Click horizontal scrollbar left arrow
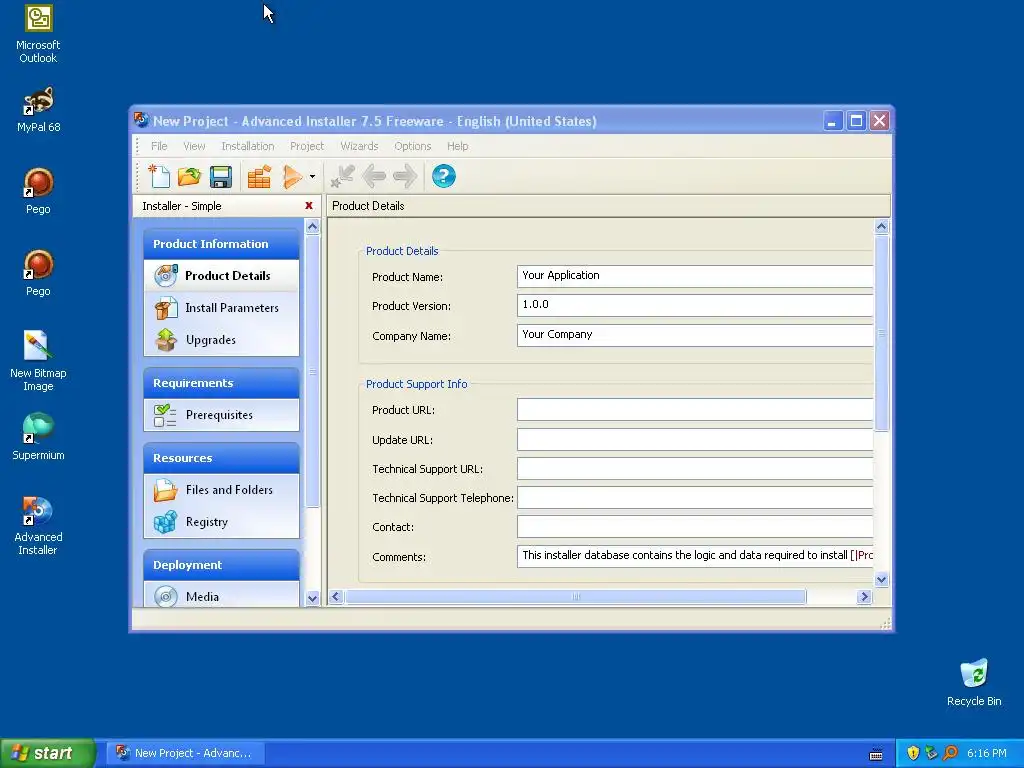Viewport: 1024px width, 768px height. pyautogui.click(x=336, y=596)
